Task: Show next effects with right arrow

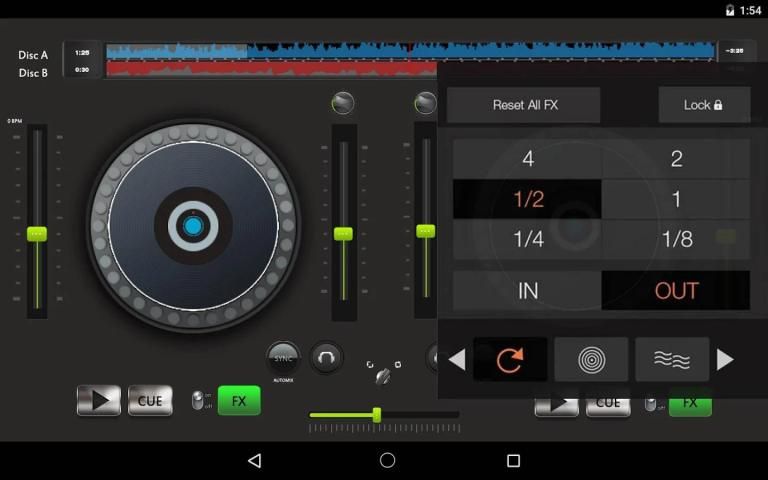Action: [726, 360]
